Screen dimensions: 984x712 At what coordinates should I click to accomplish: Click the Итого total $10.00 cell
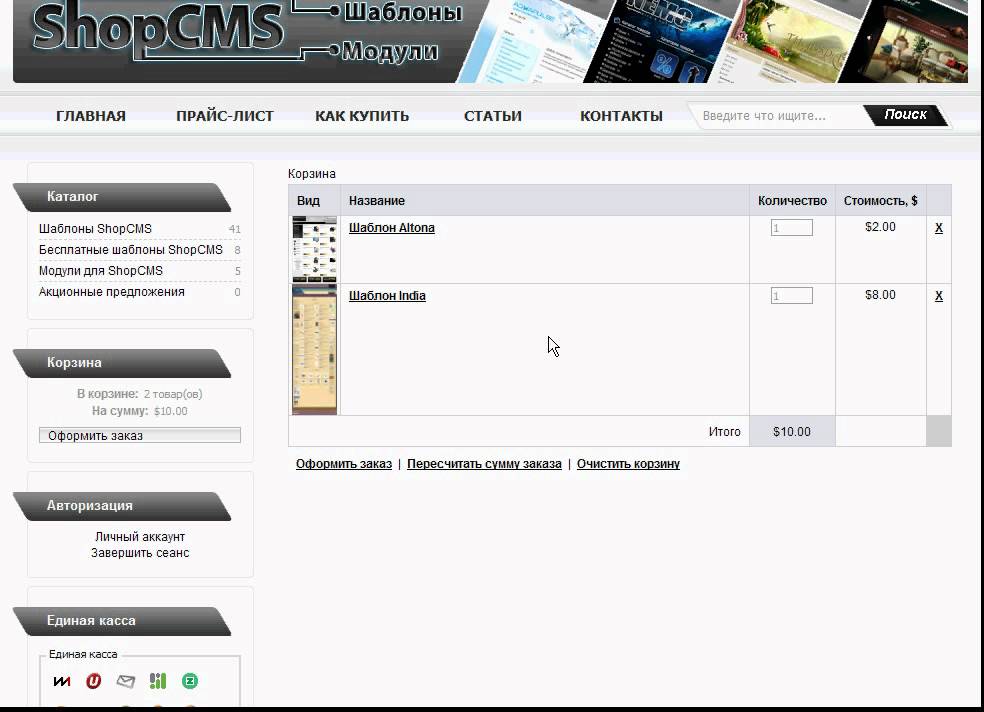[792, 432]
